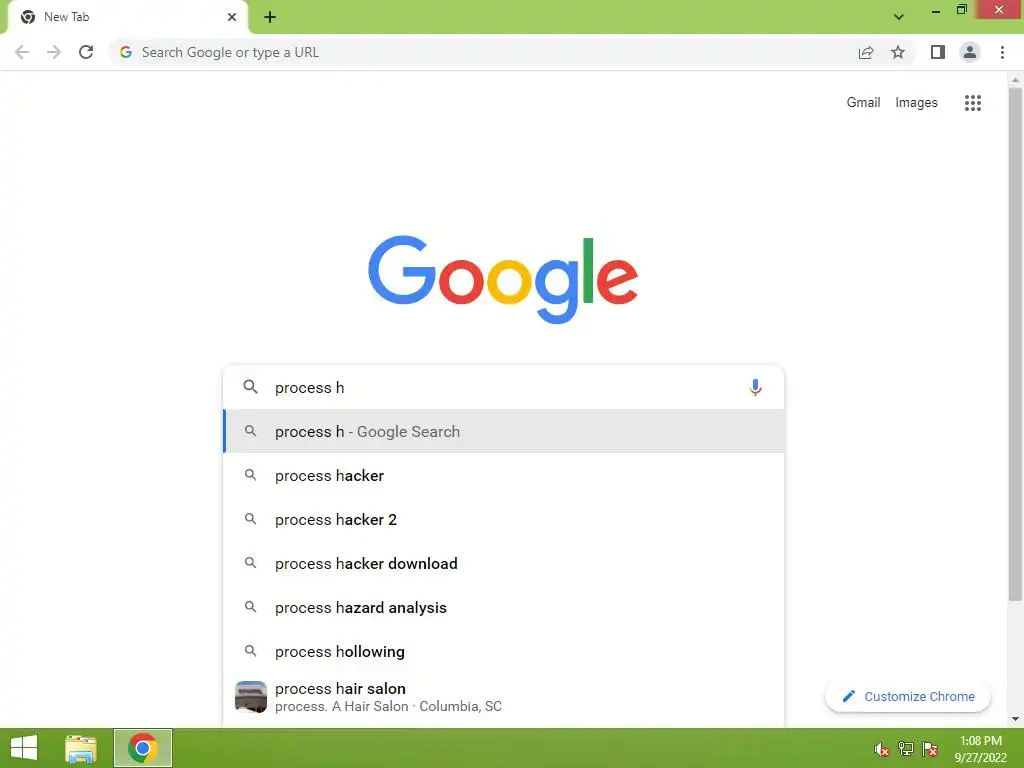
Task: Open the Action Center flag icon
Action: point(929,749)
